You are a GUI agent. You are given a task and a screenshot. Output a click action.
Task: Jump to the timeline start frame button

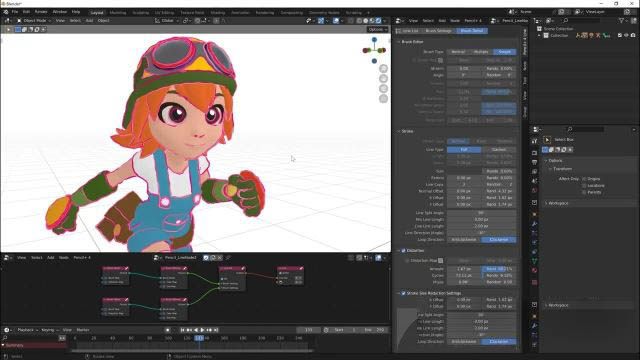click(x=182, y=330)
